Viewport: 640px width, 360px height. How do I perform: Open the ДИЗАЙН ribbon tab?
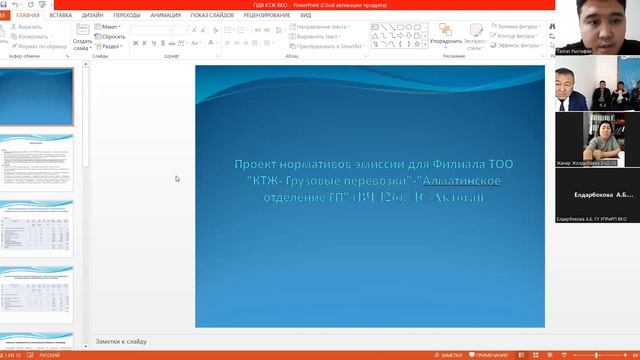tap(92, 15)
